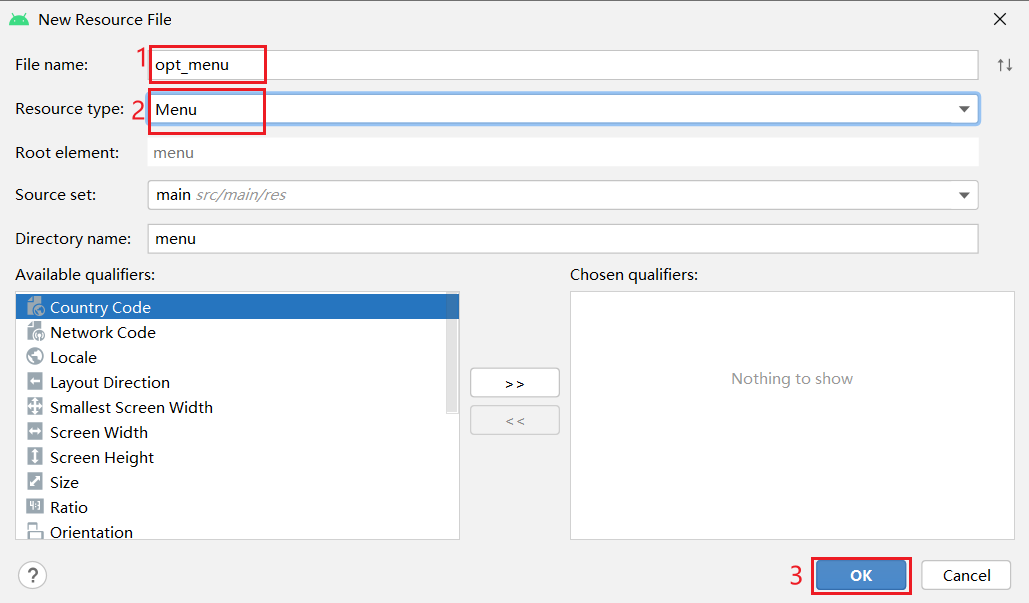
Task: Click the 'Source set:' label
Action: (x=56, y=195)
